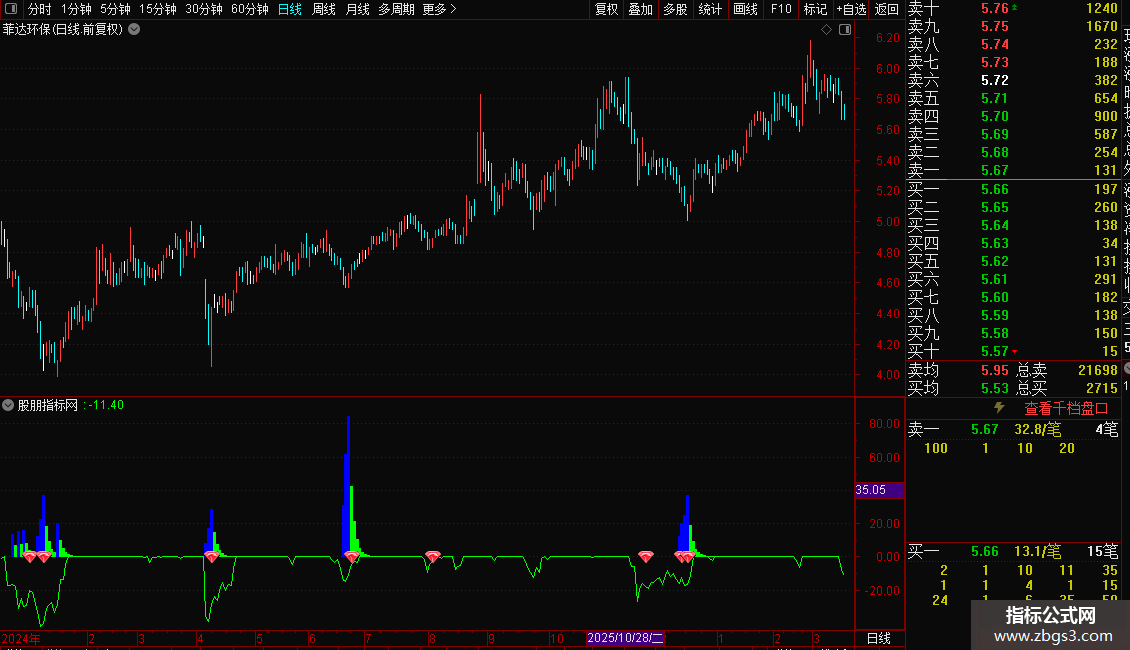
Task: Click 叠加 overlay button
Action: [x=641, y=9]
